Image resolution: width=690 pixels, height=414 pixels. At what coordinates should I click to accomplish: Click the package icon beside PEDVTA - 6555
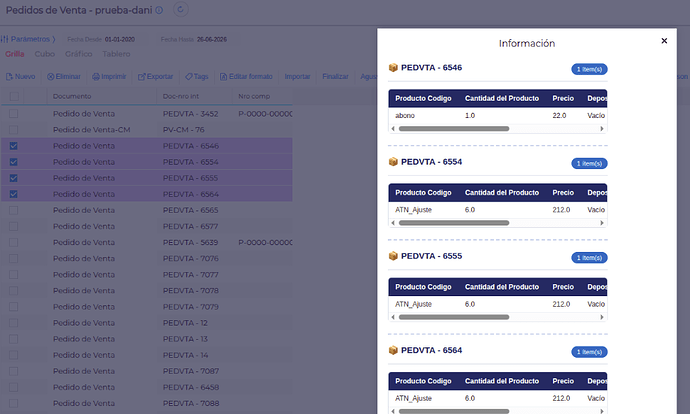tap(393, 256)
